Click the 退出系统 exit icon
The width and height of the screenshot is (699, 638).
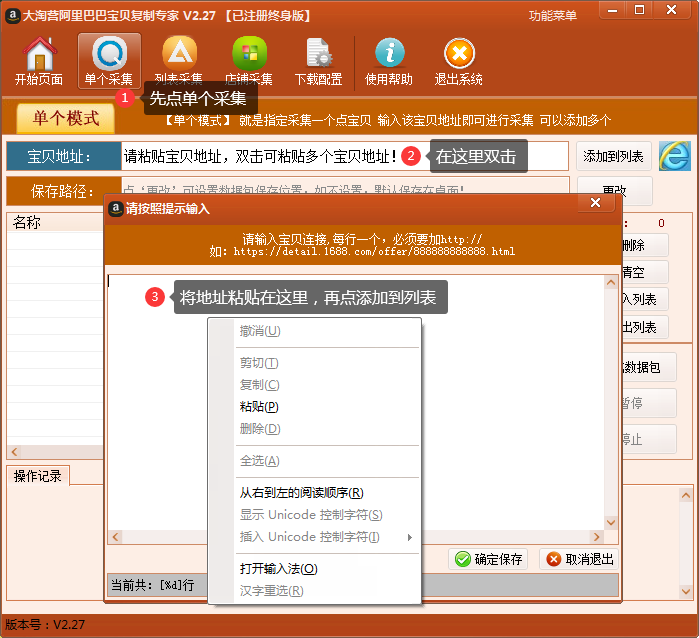point(459,61)
